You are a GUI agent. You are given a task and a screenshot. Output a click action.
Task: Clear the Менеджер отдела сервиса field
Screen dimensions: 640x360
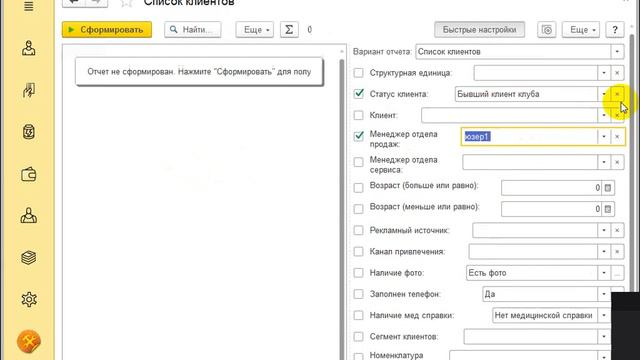point(617,162)
